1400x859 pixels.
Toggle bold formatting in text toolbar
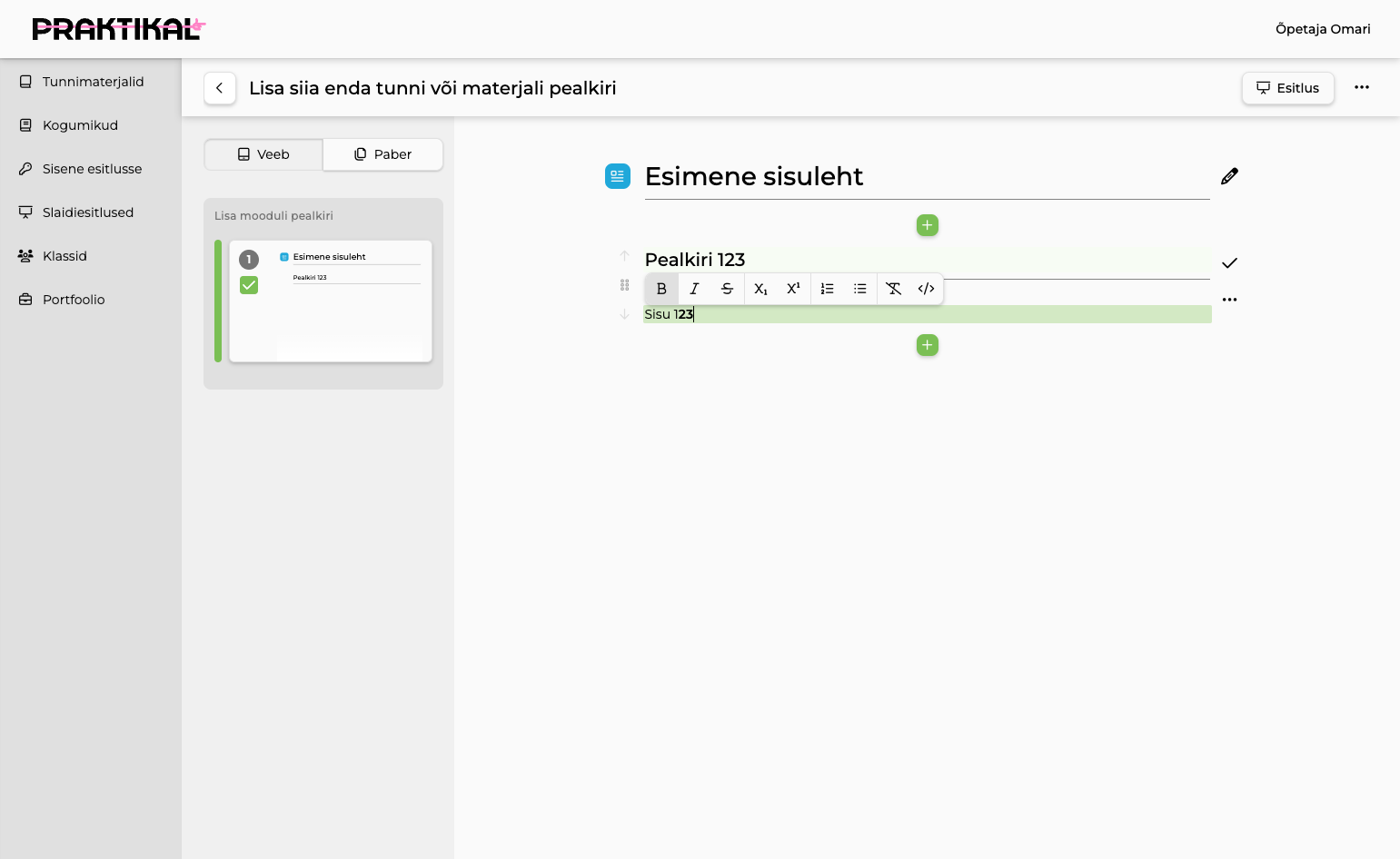pos(661,289)
